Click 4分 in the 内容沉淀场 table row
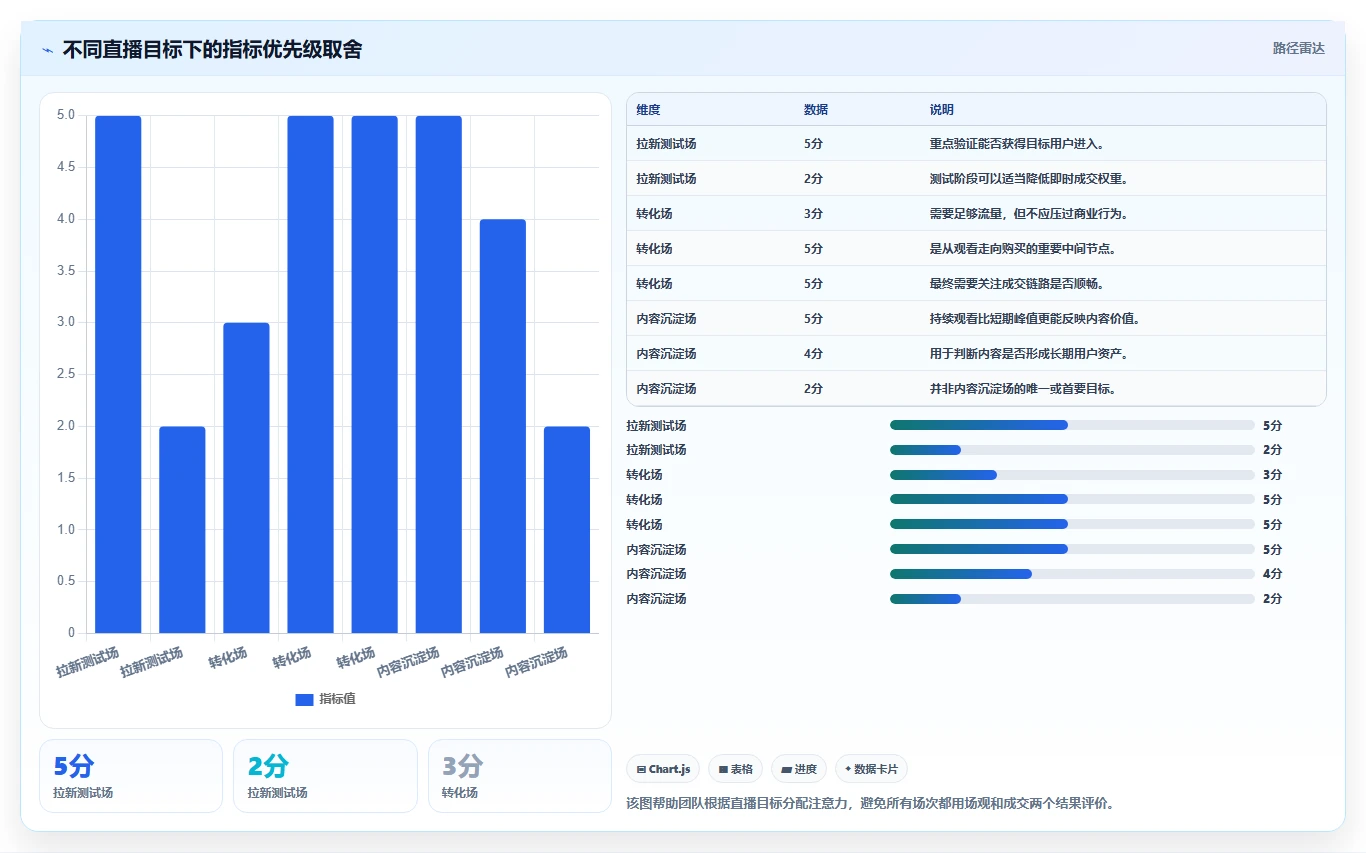 pyautogui.click(x=814, y=354)
